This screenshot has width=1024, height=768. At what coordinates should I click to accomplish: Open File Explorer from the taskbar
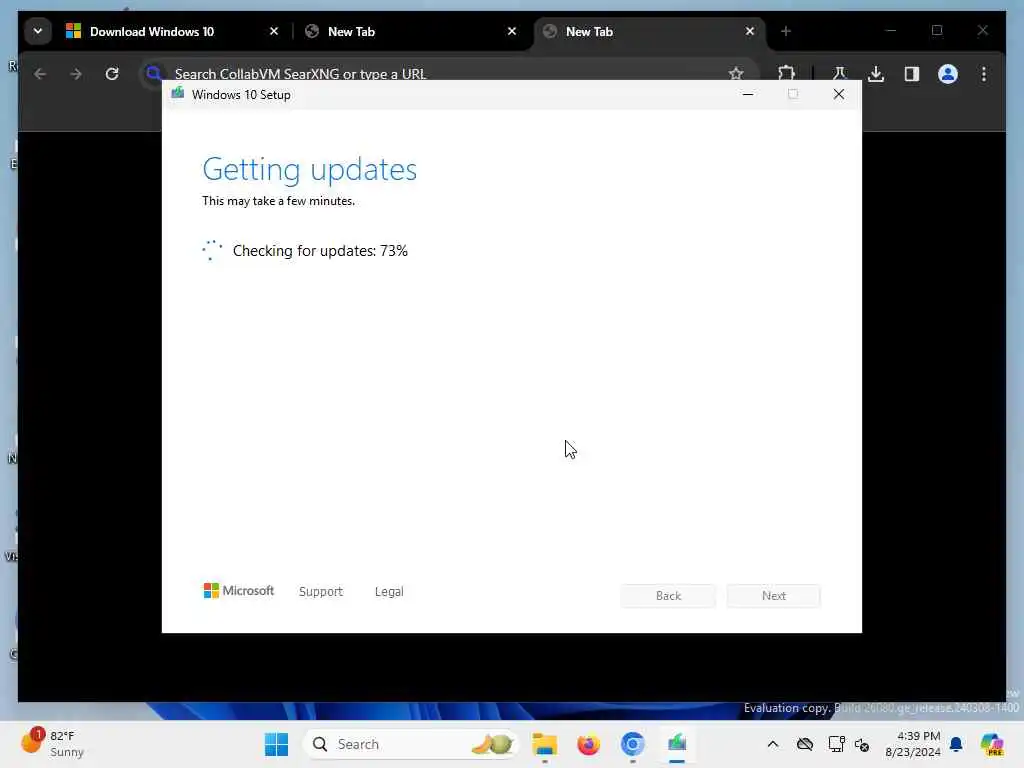545,744
